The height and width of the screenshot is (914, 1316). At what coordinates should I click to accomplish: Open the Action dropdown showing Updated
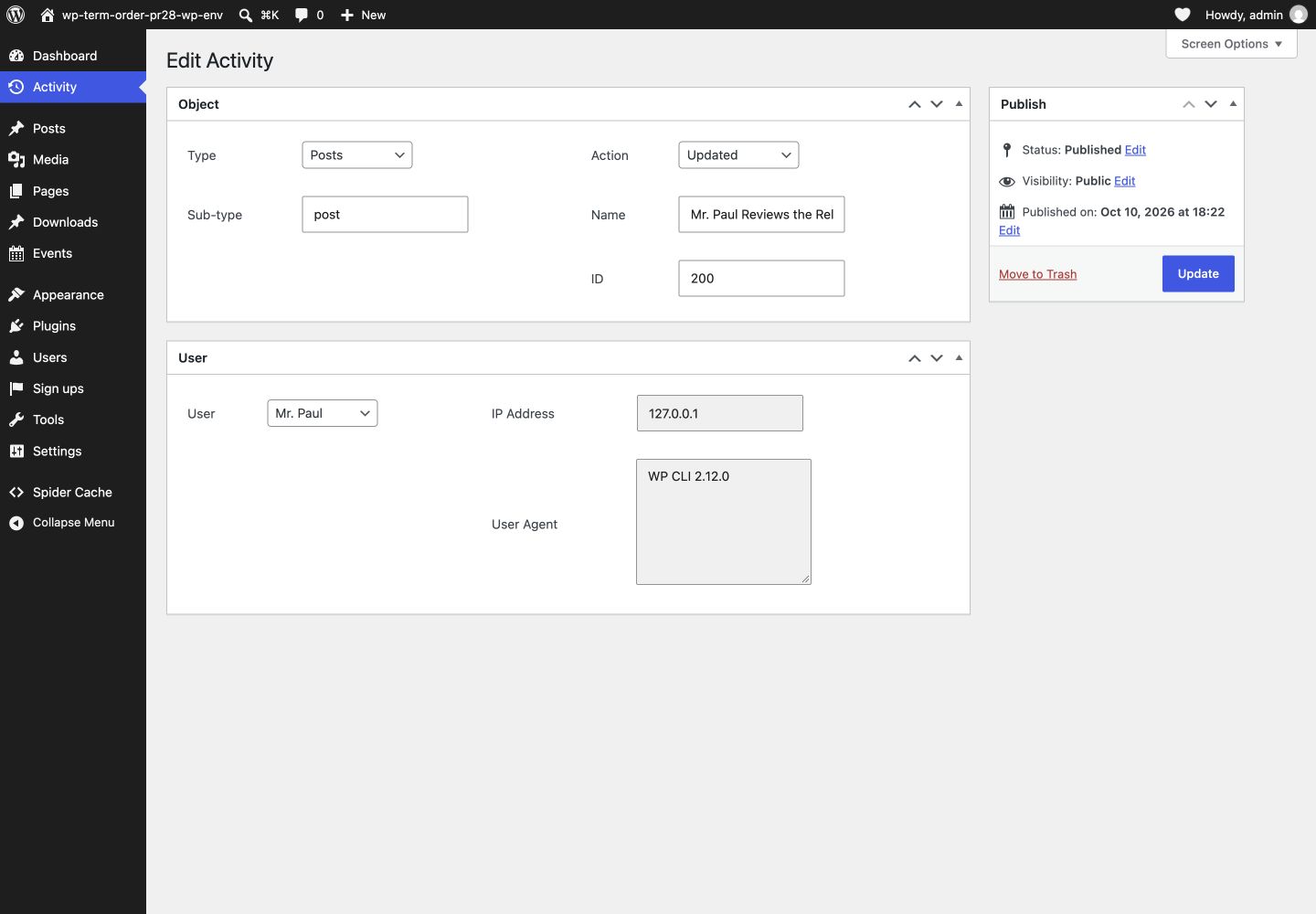pyautogui.click(x=738, y=155)
